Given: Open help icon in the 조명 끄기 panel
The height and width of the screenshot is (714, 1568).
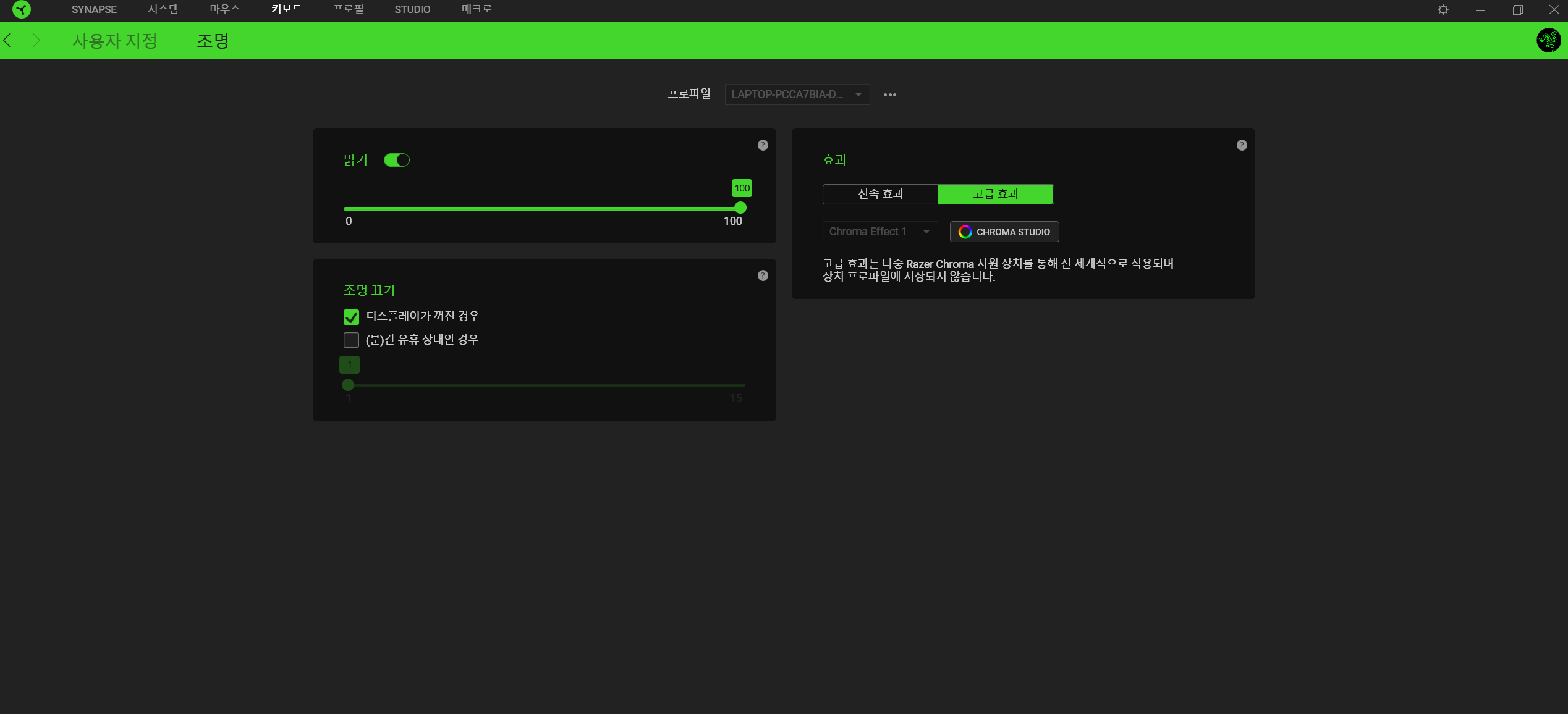Looking at the screenshot, I should [x=763, y=275].
